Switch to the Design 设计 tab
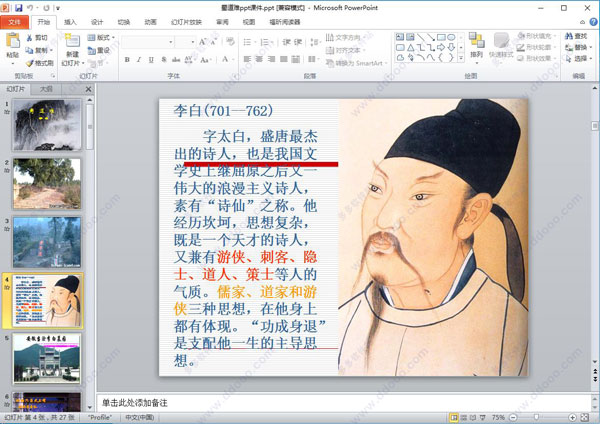This screenshot has width=600, height=424. tap(97, 22)
